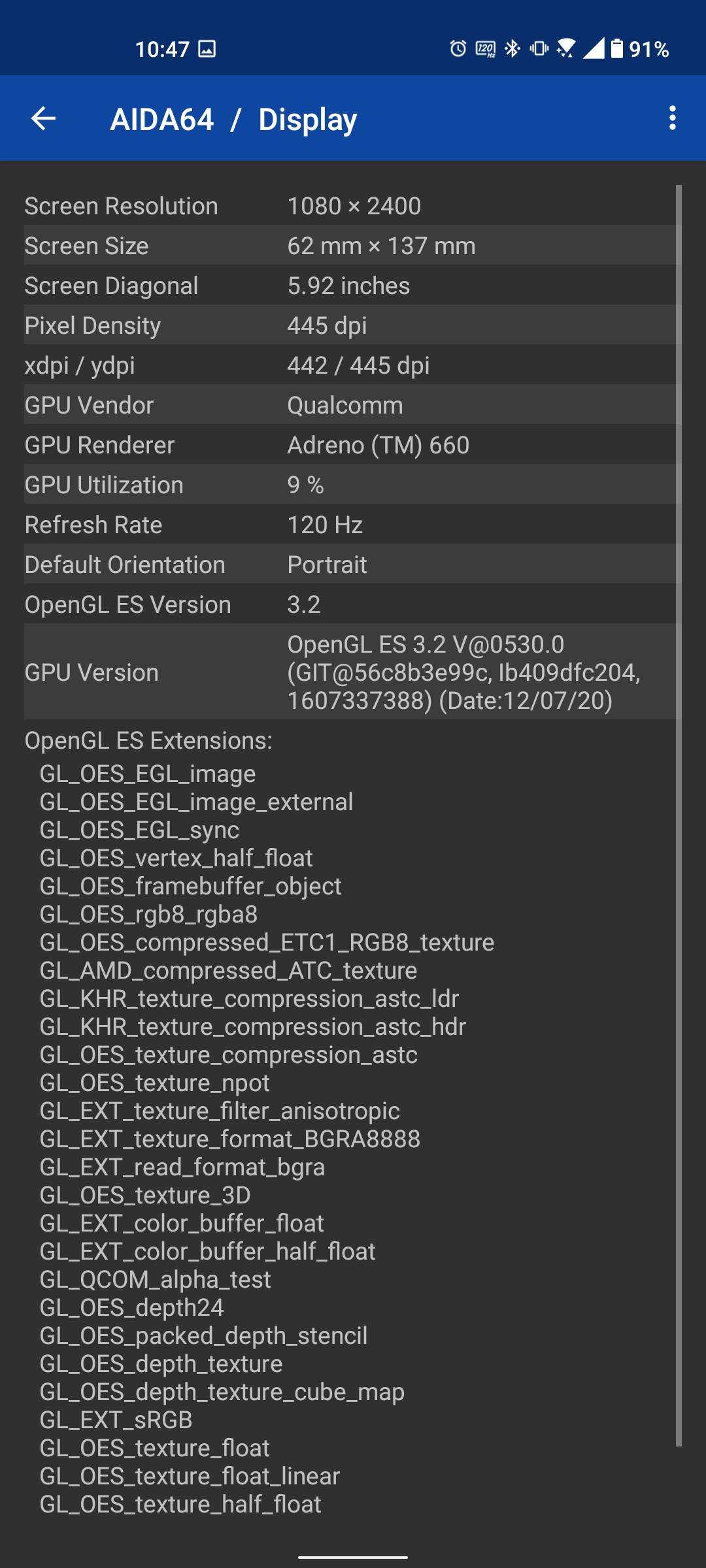Screen dimensions: 706x1568
Task: Tap the vibrate mode status icon
Action: pyautogui.click(x=539, y=49)
